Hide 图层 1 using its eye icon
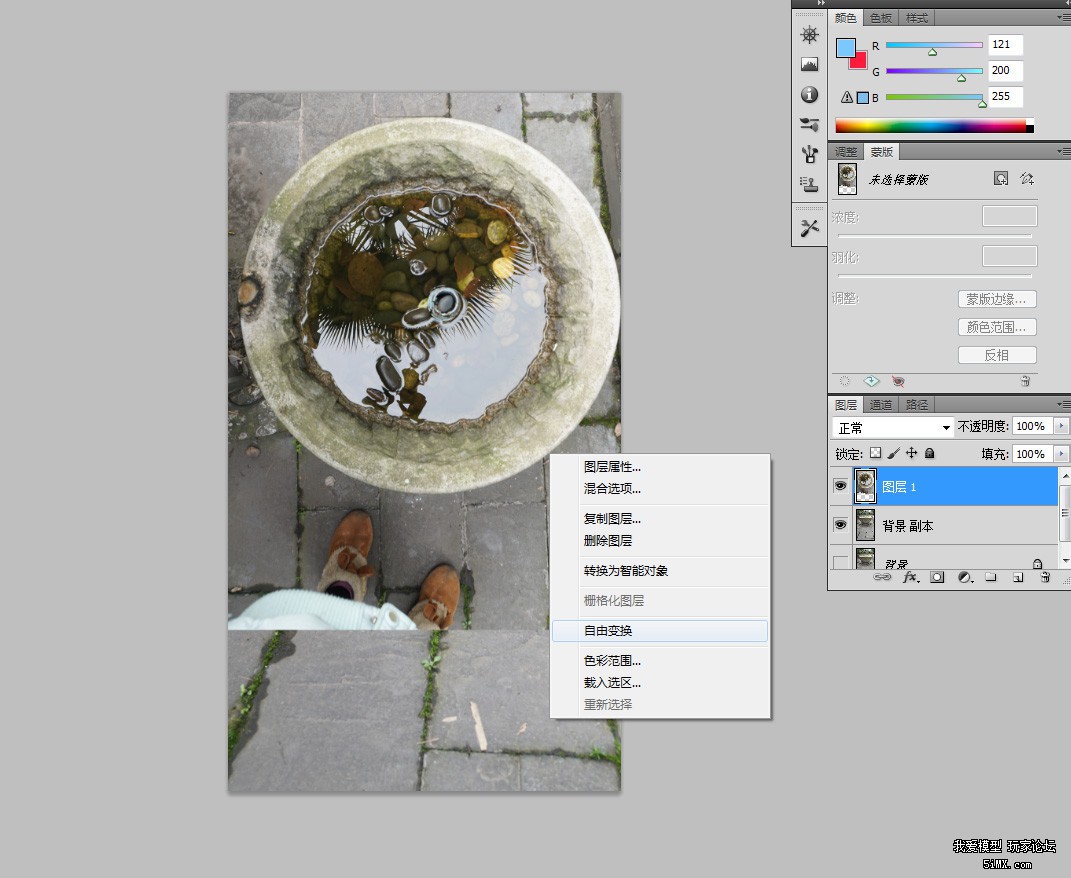 point(840,486)
